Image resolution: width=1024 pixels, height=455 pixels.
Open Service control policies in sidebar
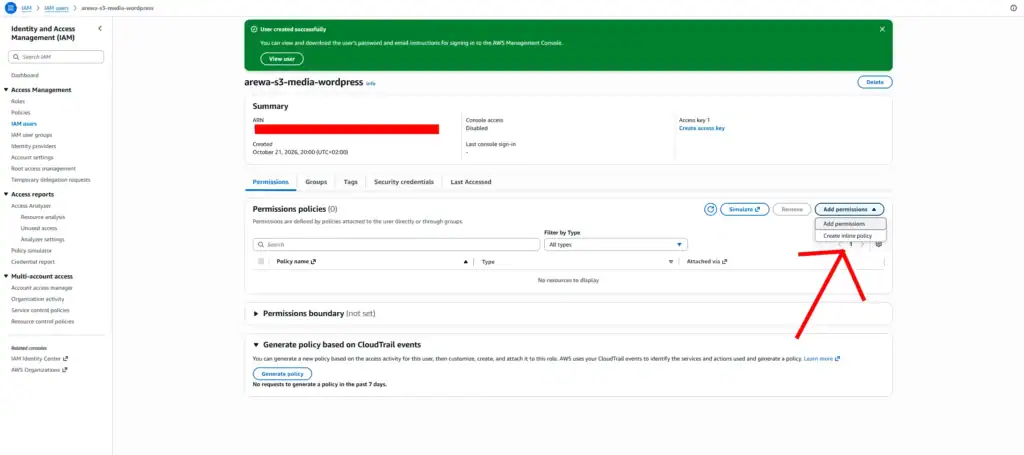[40, 311]
